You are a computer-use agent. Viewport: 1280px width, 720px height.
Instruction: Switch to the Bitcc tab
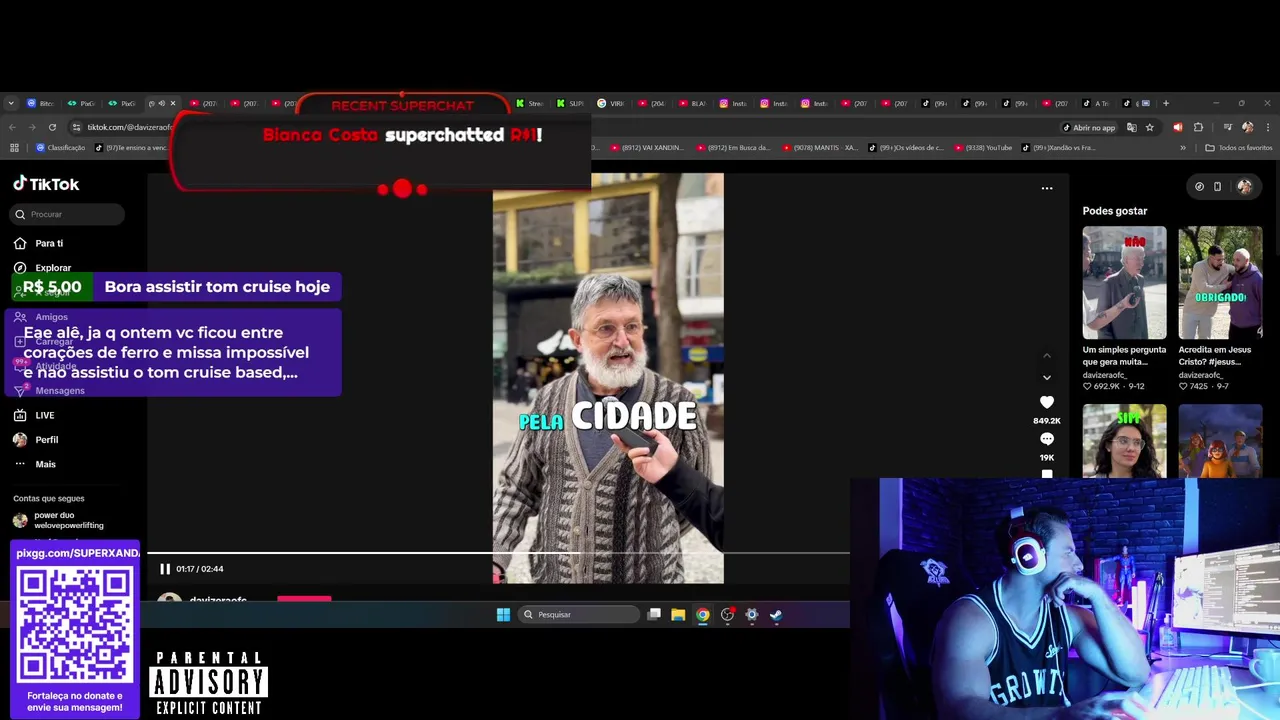[40, 103]
